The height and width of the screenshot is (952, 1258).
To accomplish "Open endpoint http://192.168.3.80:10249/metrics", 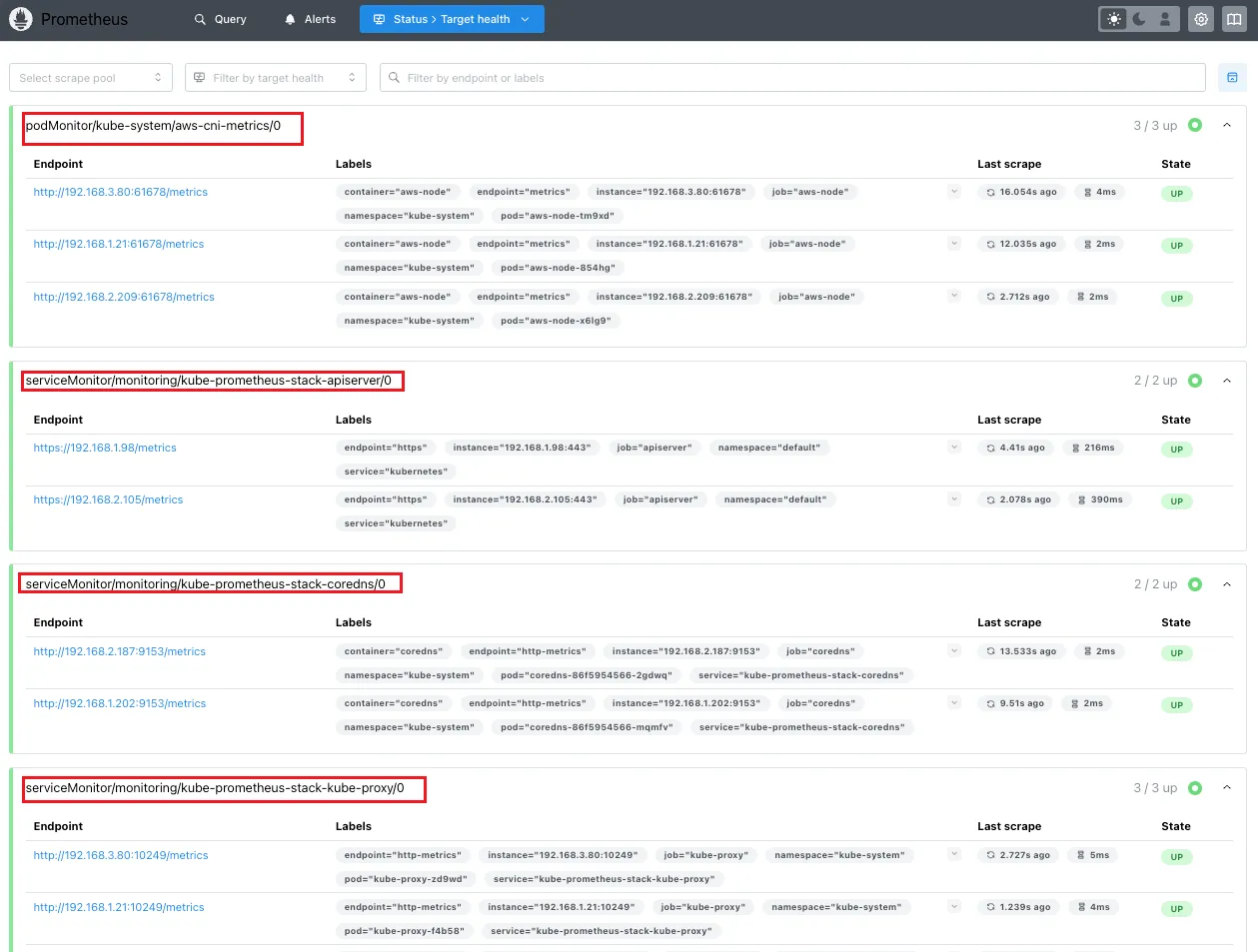I will (x=121, y=855).
